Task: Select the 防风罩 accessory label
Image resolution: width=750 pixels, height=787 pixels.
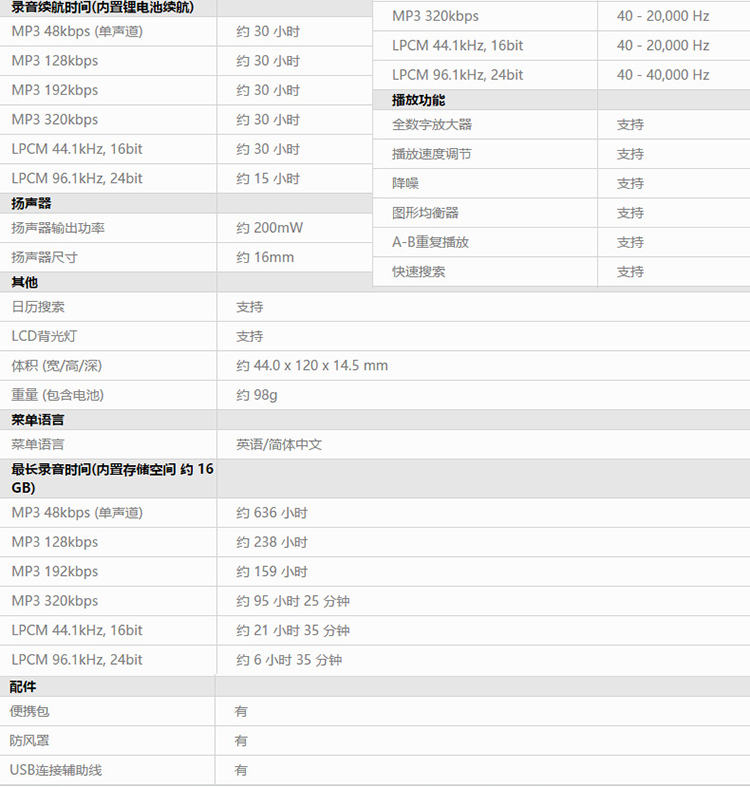Action: click(30, 741)
